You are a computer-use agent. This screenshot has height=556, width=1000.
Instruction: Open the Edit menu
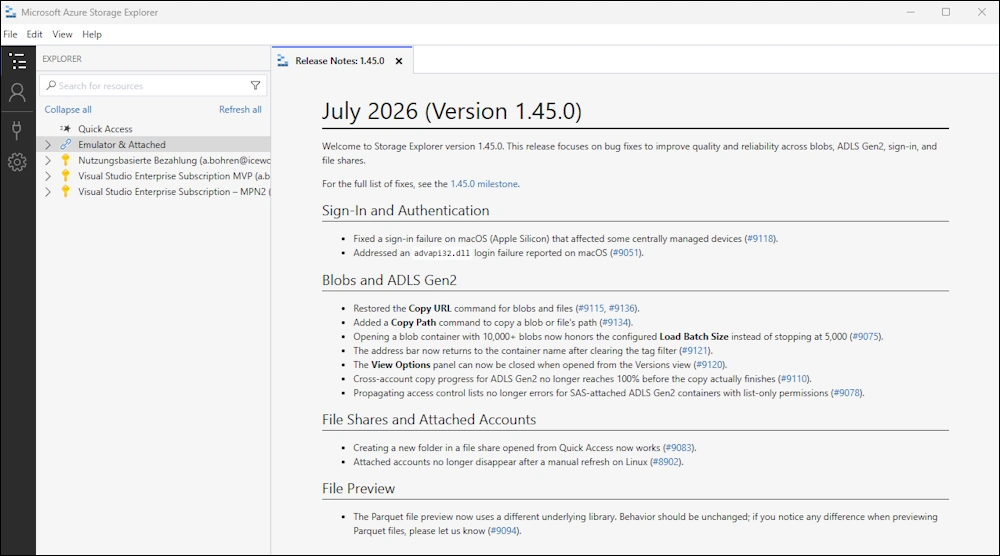click(34, 34)
